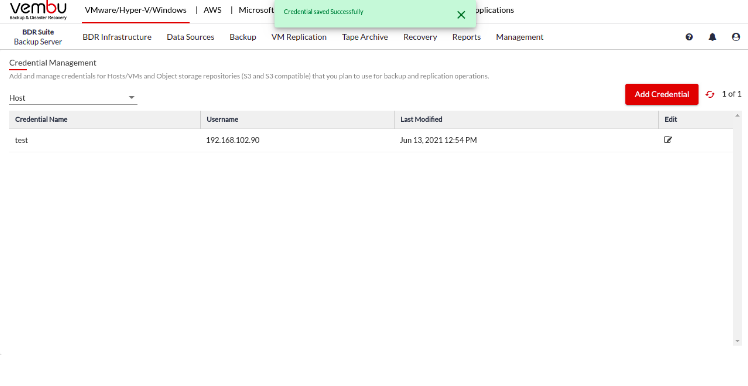Click the Edit column header
This screenshot has width=748, height=386.
tap(696, 119)
